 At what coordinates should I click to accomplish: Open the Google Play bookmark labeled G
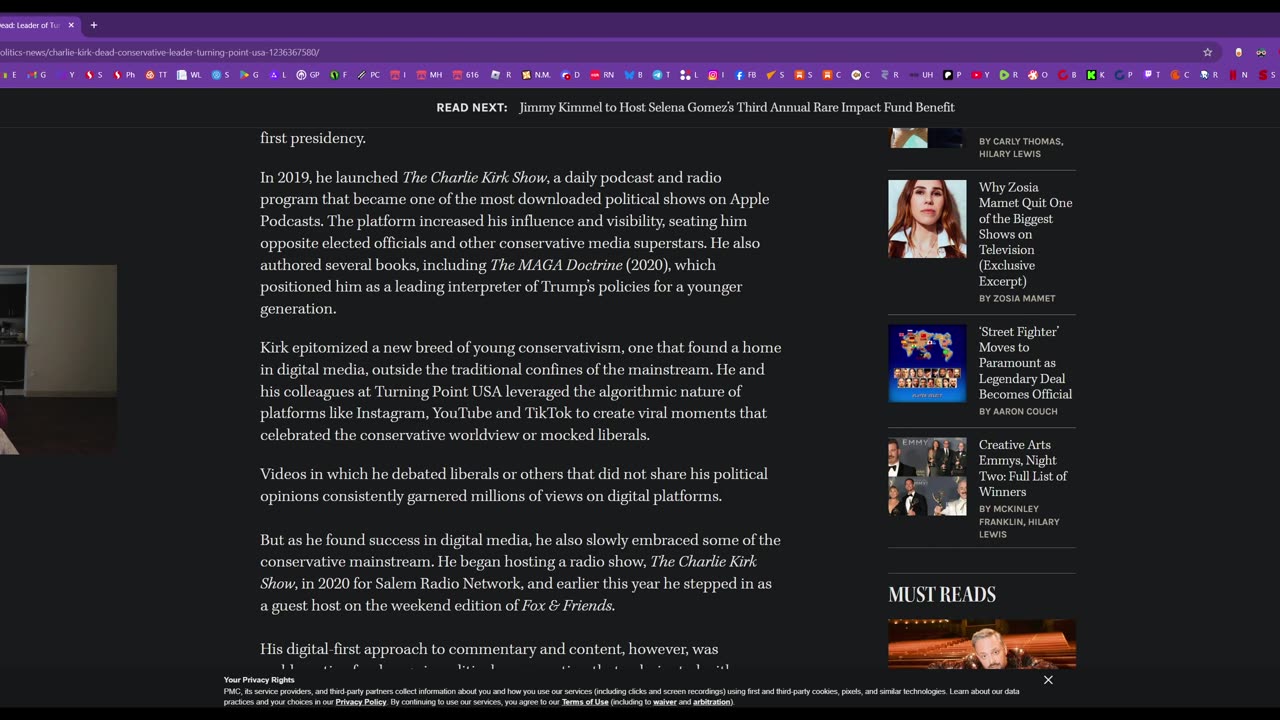[249, 75]
